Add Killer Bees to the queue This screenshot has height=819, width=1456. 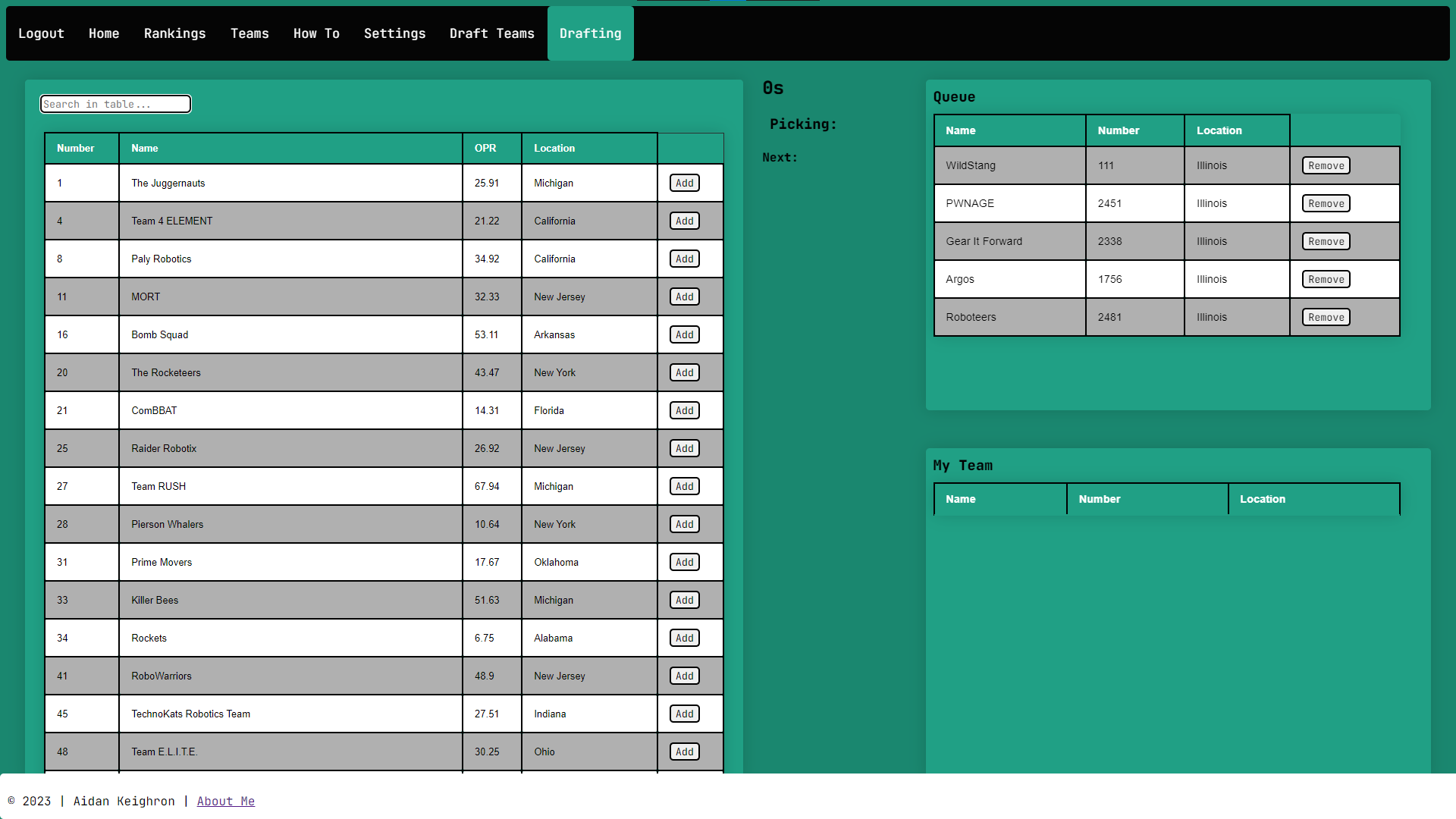click(x=685, y=600)
